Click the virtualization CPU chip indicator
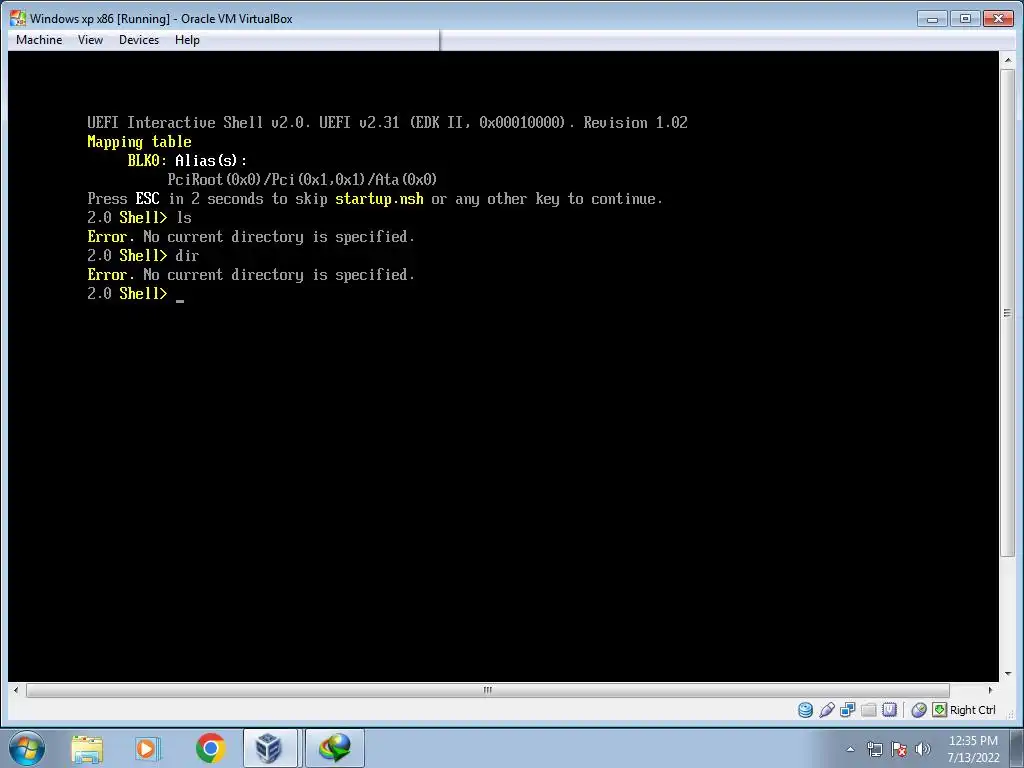This screenshot has width=1024, height=768. 889,710
